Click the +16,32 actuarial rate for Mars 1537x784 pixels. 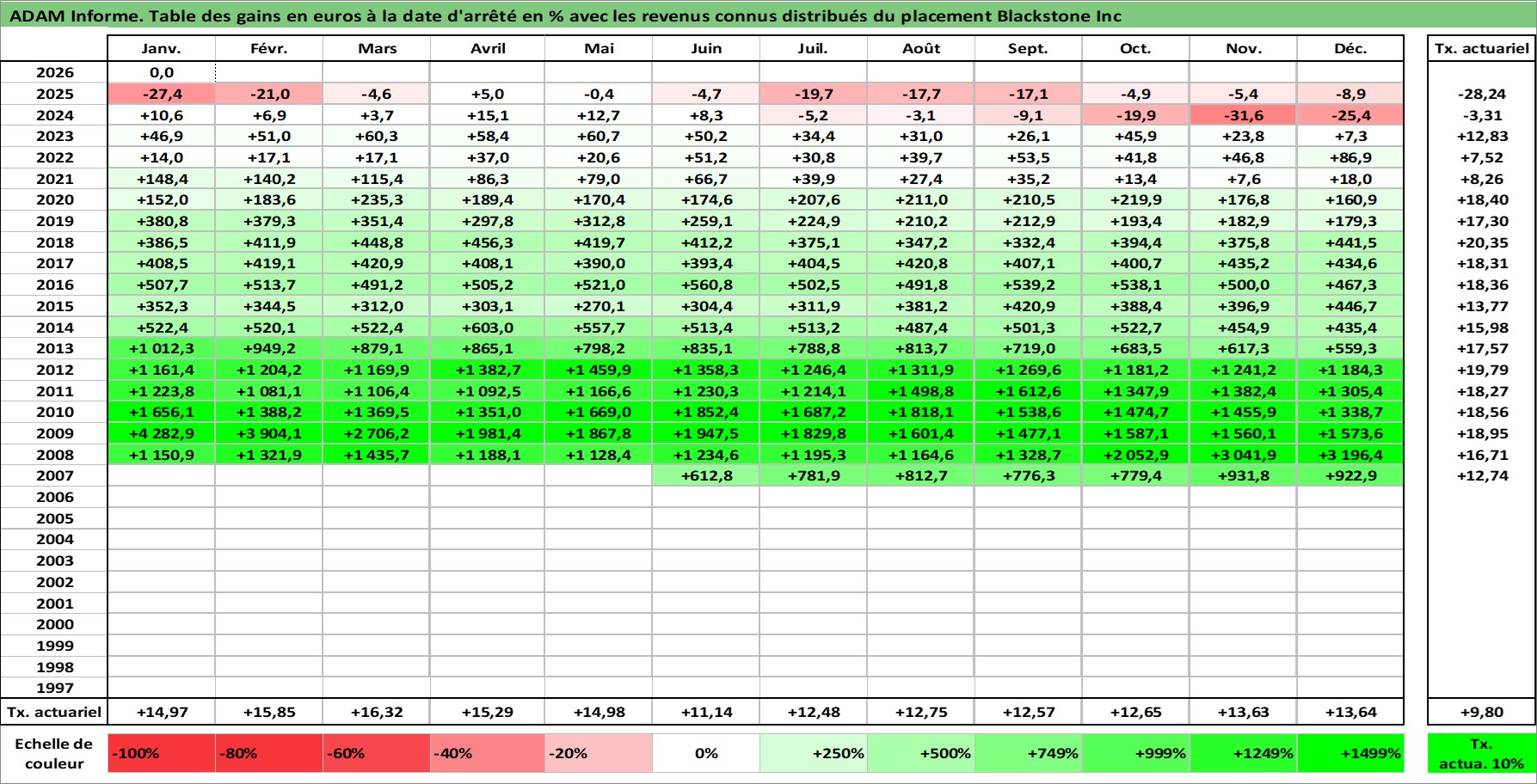[x=377, y=713]
